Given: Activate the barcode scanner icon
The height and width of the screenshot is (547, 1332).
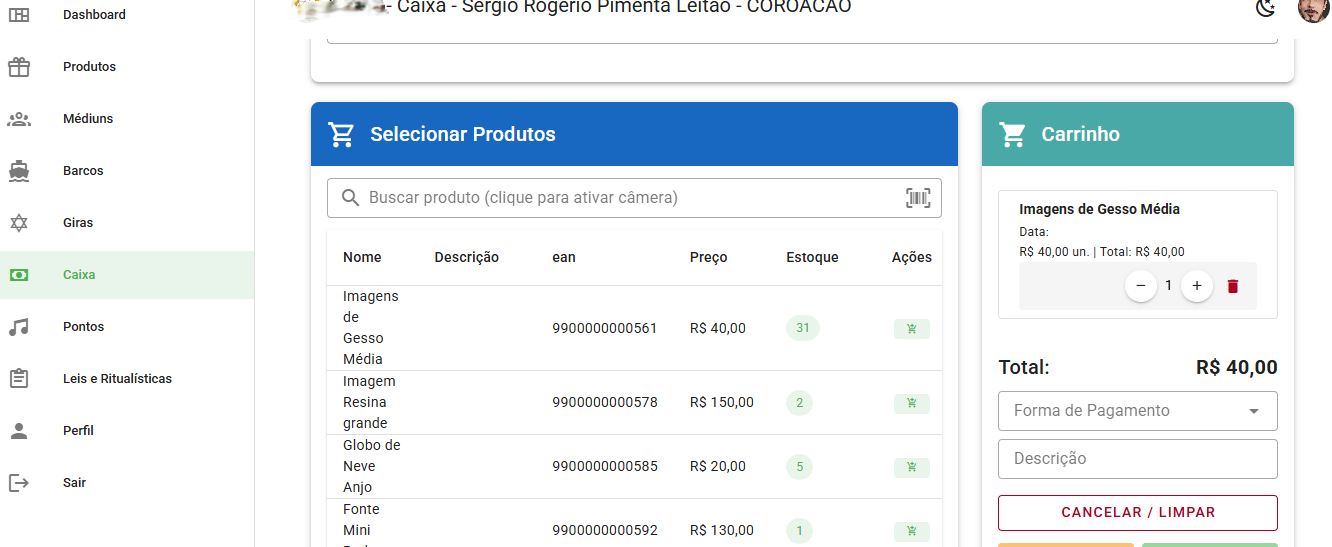Looking at the screenshot, I should point(918,198).
